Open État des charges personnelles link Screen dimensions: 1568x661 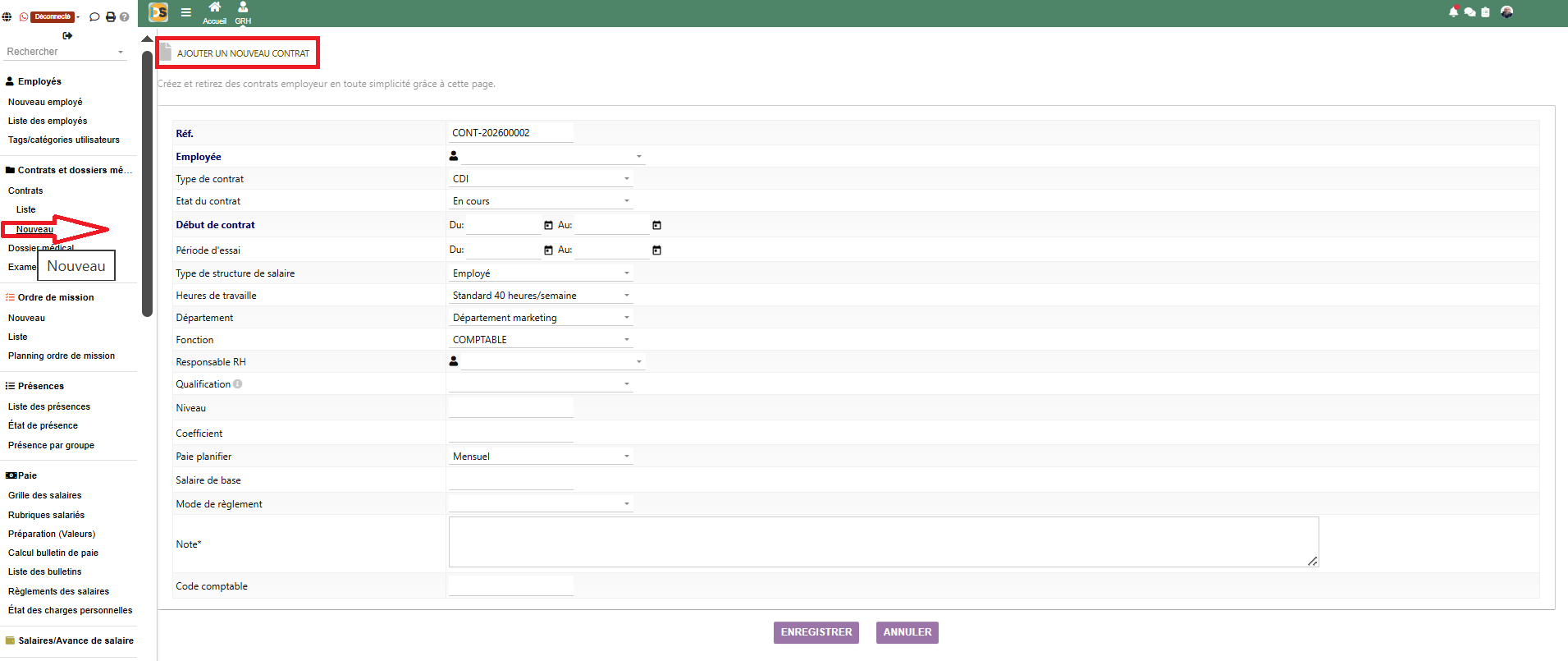tap(70, 610)
